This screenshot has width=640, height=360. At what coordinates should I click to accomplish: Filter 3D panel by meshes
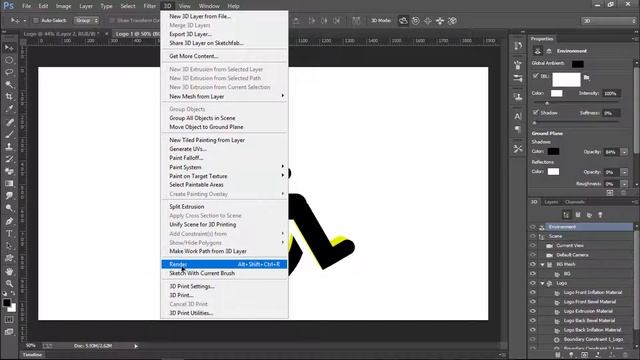[x=578, y=215]
